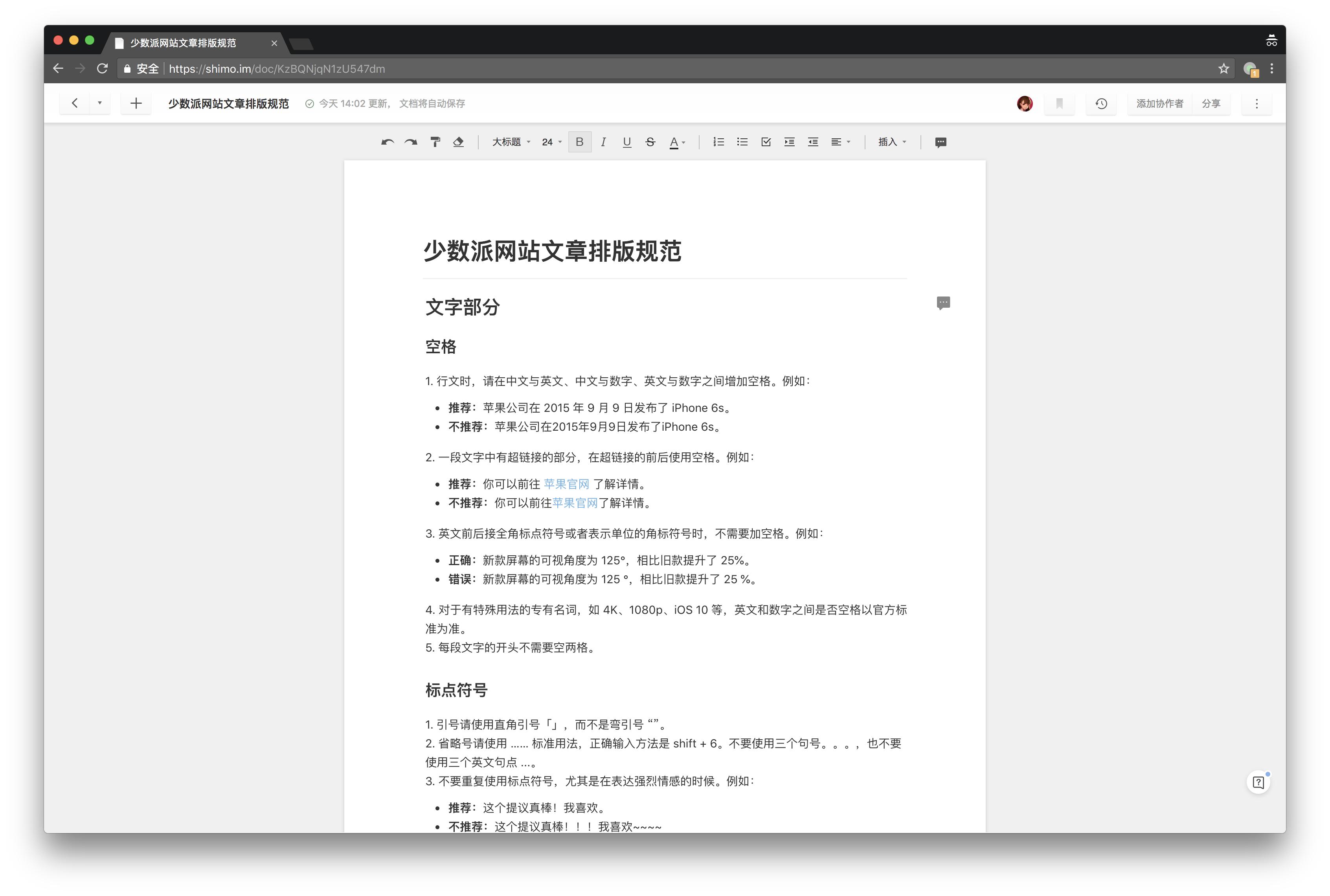Toggle bold formatting

pyautogui.click(x=580, y=142)
